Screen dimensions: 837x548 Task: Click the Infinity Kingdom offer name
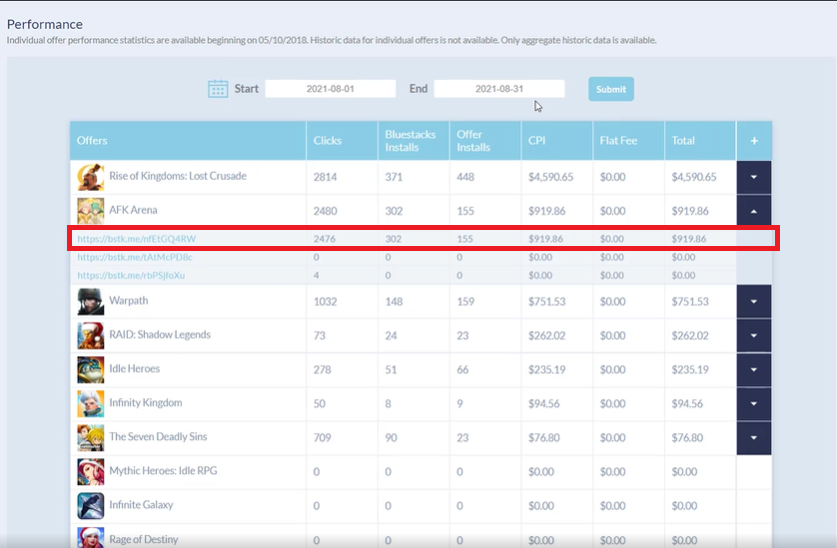146,403
